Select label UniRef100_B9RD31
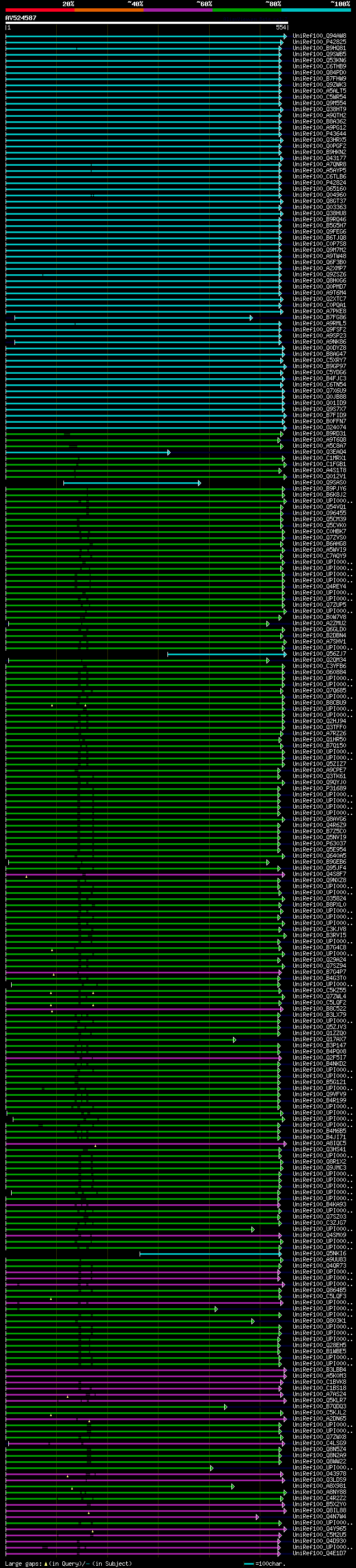This screenshot has height=1568, width=356. click(x=319, y=433)
